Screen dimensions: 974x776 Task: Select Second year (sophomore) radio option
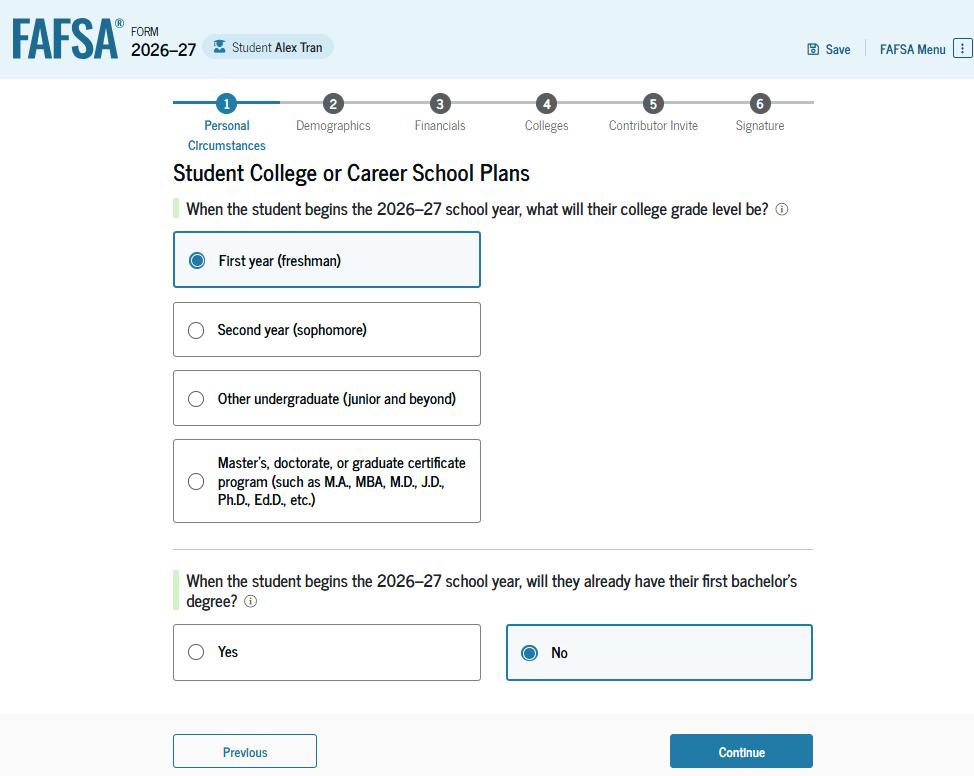[197, 330]
